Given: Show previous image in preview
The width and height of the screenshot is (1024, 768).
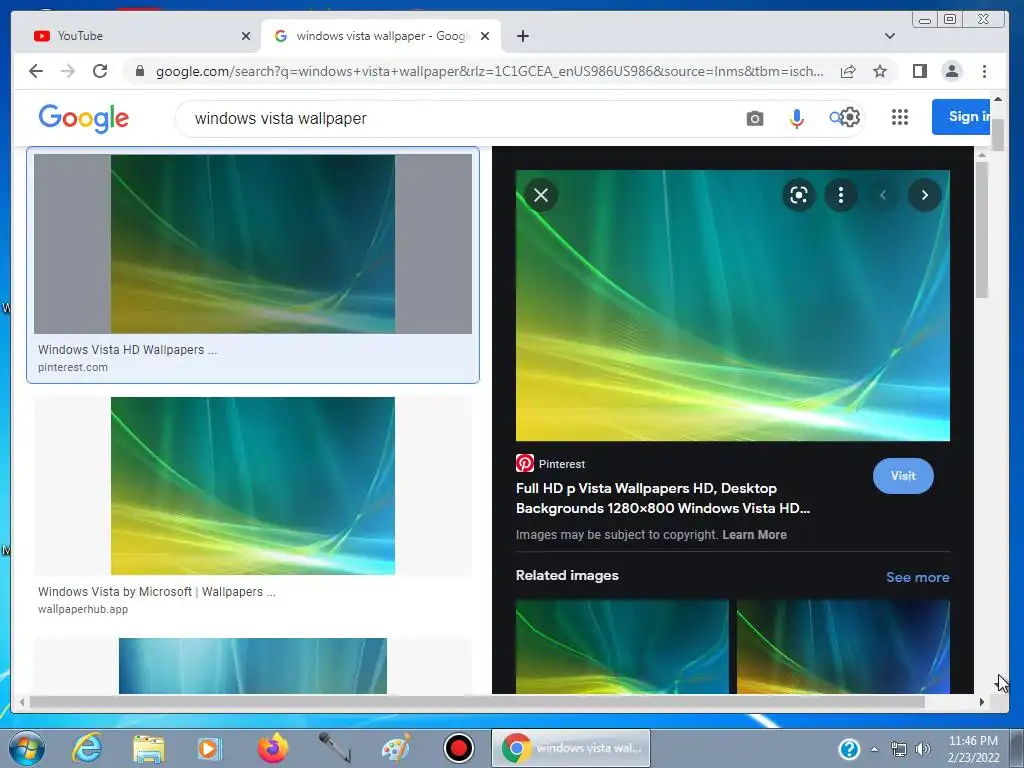Looking at the screenshot, I should click(883, 195).
